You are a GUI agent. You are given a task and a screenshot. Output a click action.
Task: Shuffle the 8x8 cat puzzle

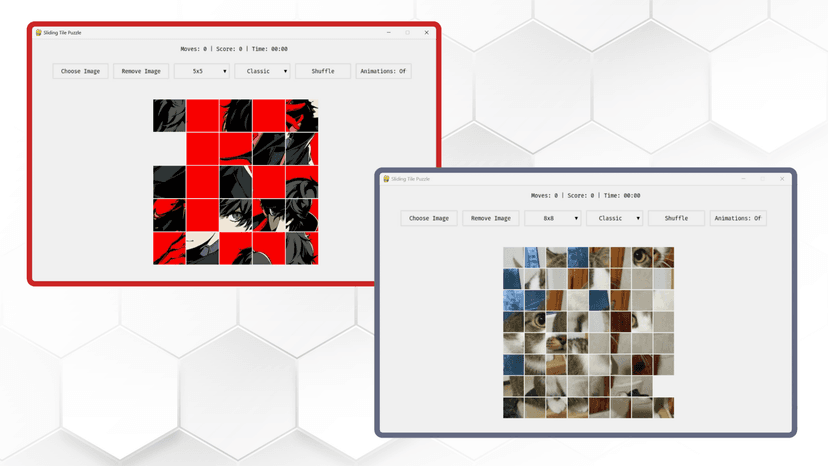pyautogui.click(x=676, y=218)
